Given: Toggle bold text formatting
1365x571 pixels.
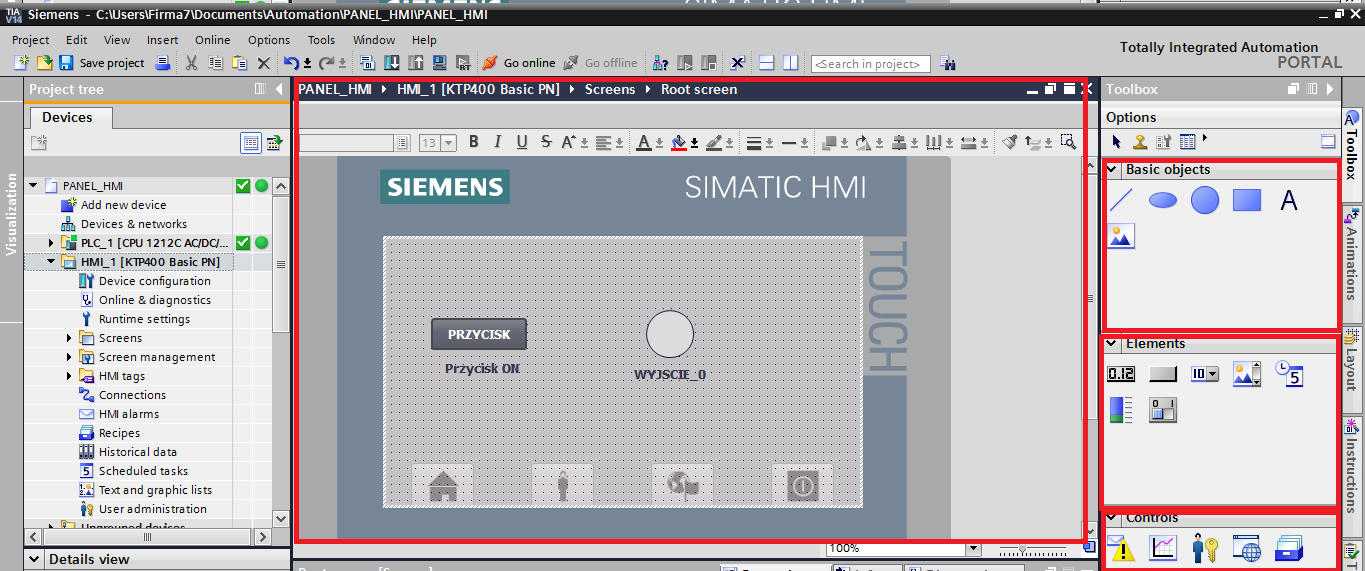Looking at the screenshot, I should pos(474,142).
